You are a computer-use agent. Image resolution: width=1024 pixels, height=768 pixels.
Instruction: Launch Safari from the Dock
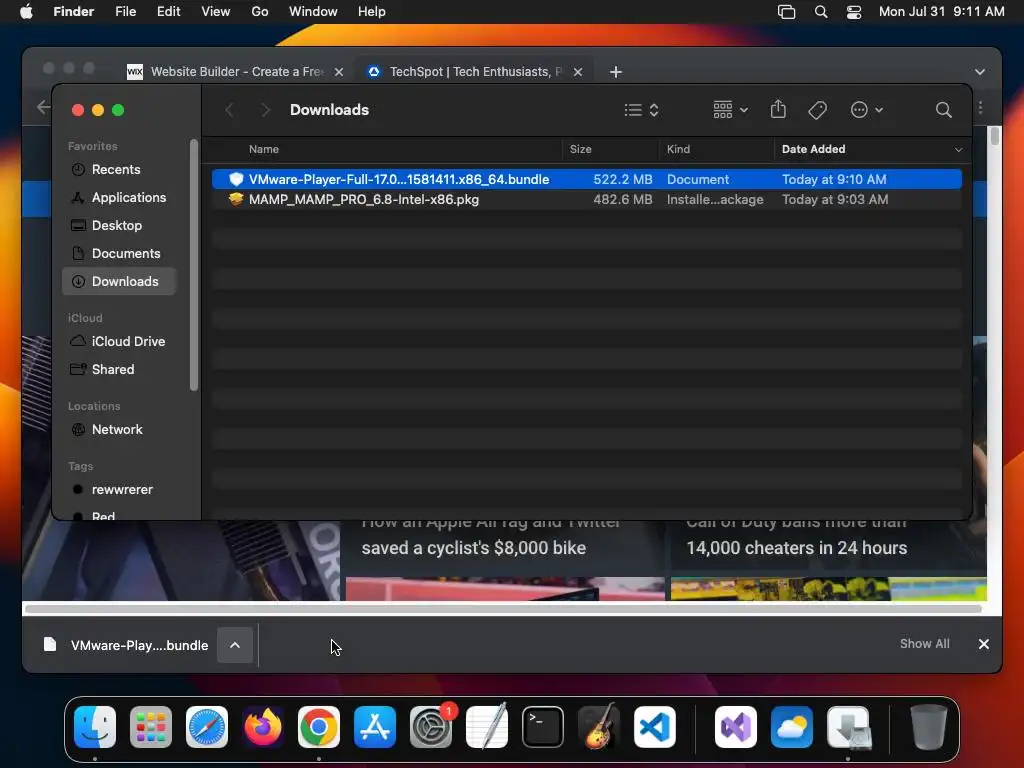tap(207, 727)
